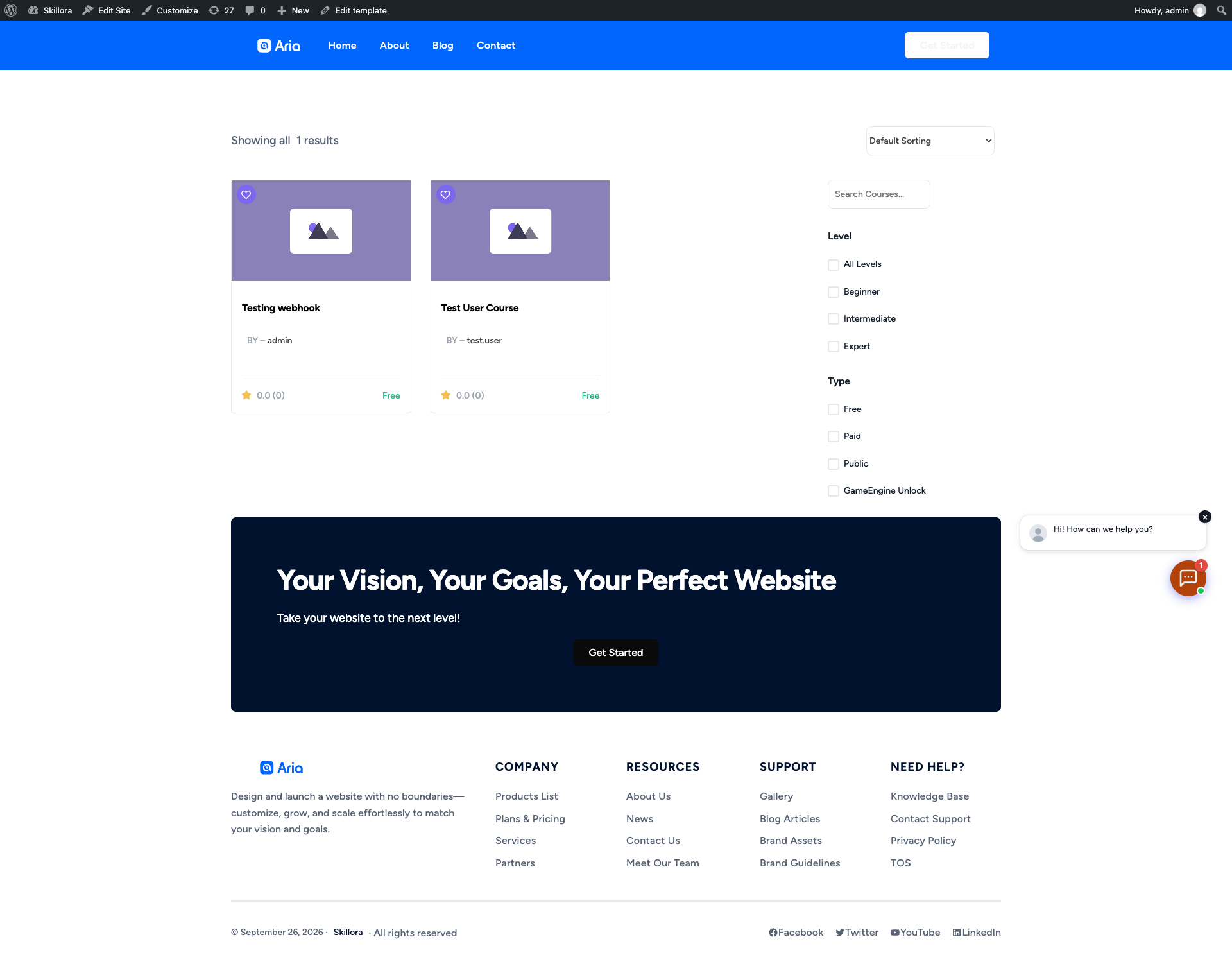Image resolution: width=1232 pixels, height=964 pixels.
Task: Click the star rating on Testing webhook
Action: pos(246,395)
